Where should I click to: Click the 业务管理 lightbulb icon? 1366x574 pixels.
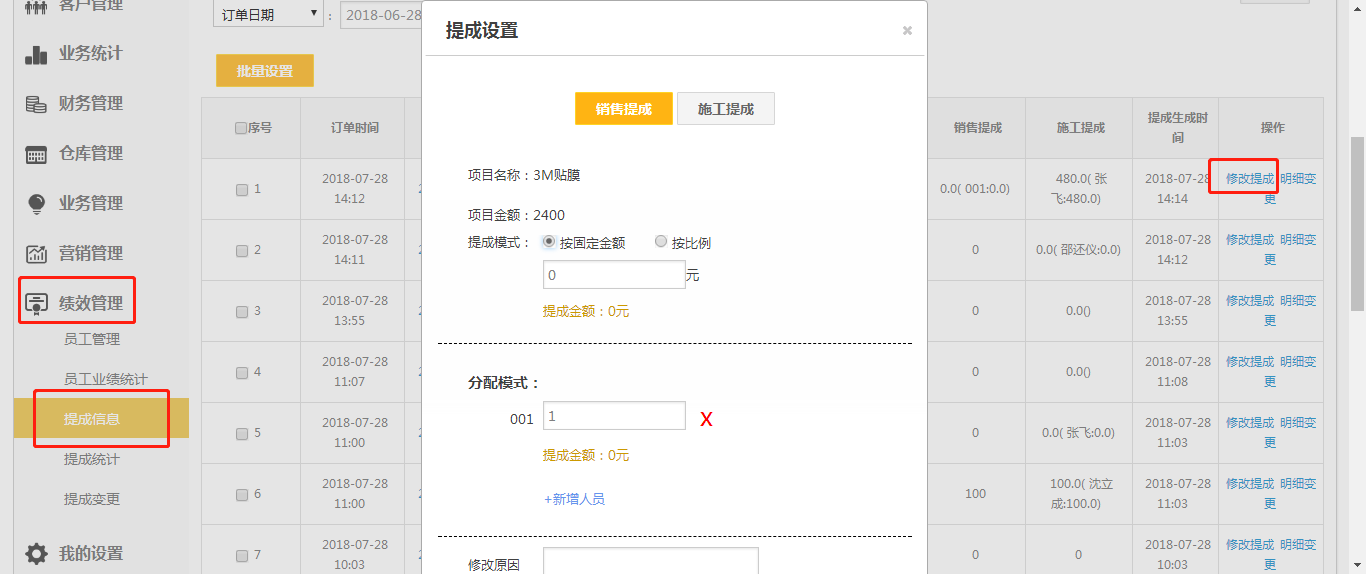click(x=36, y=204)
